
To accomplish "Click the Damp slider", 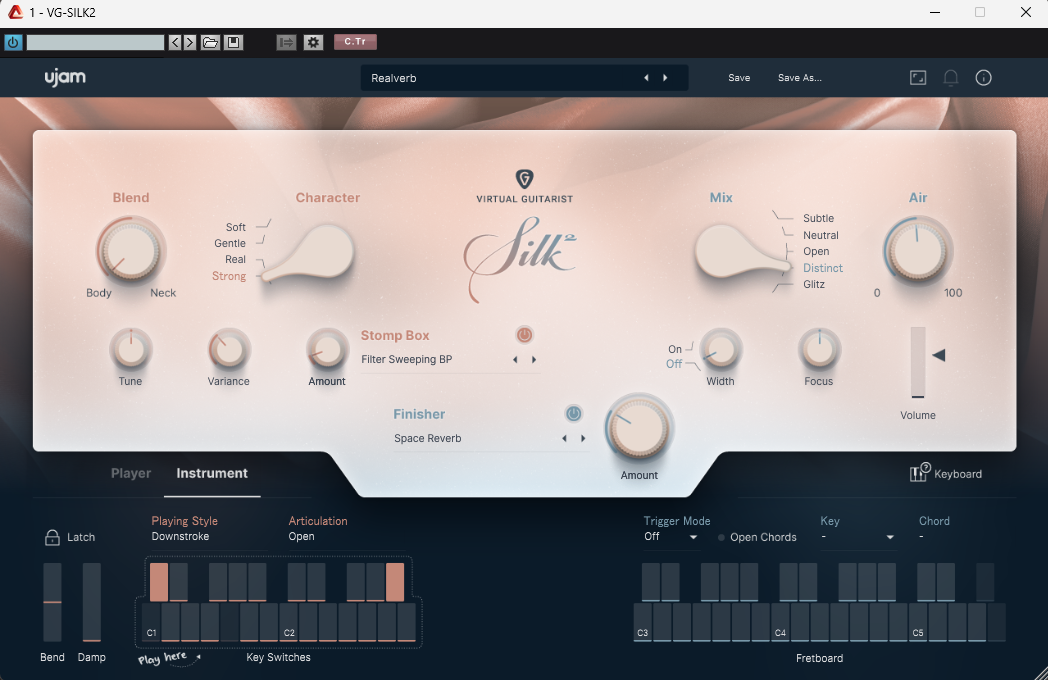I will (92, 602).
